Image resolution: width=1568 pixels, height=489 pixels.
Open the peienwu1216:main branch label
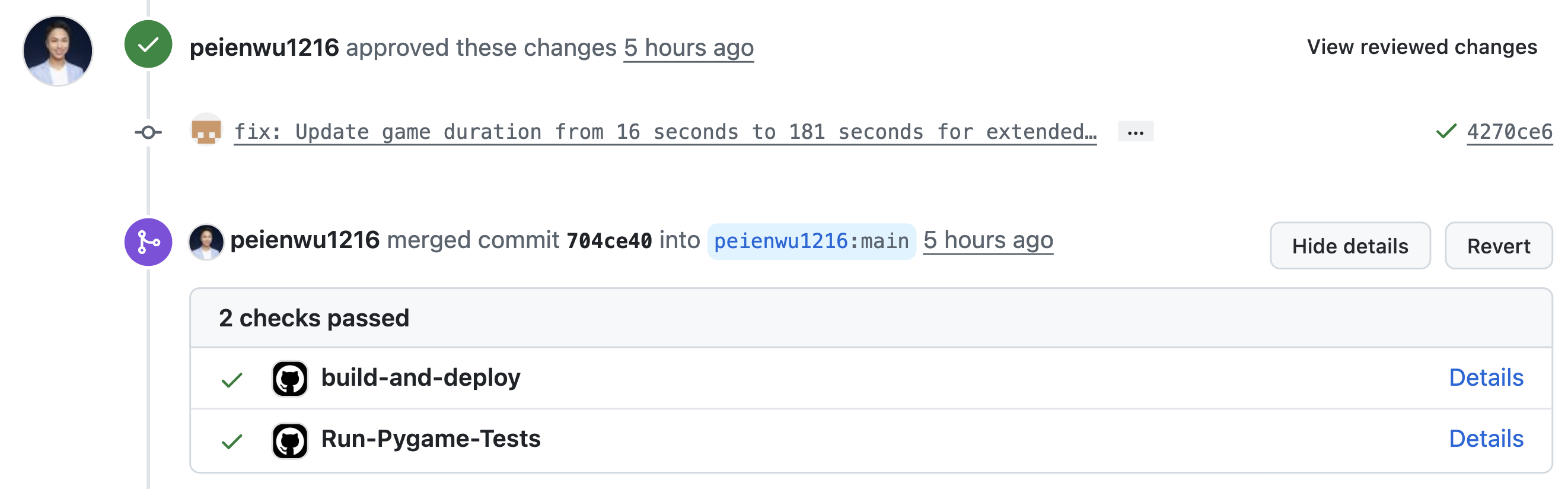click(x=811, y=241)
